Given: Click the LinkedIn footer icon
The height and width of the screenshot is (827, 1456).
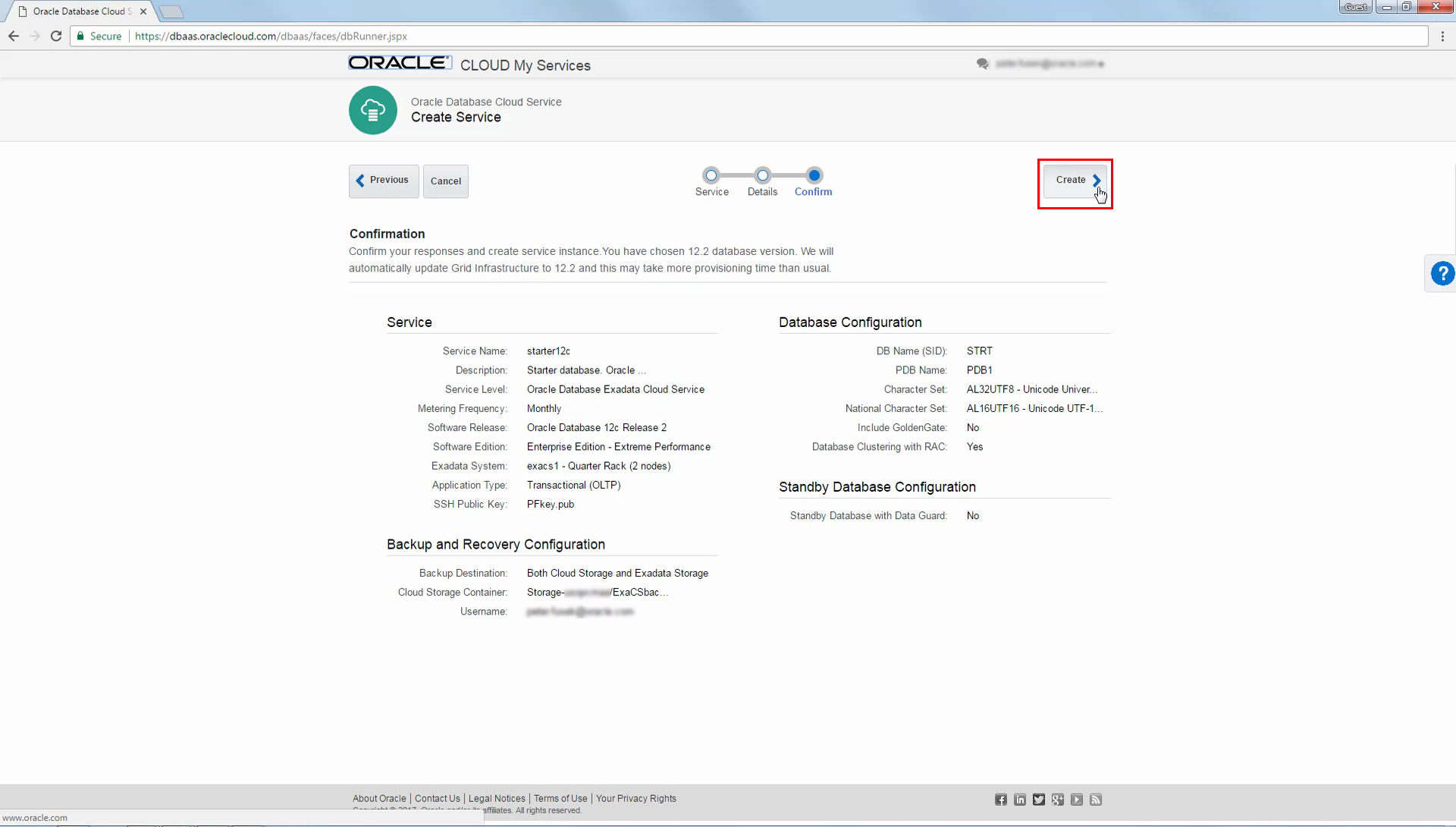Looking at the screenshot, I should point(1020,800).
